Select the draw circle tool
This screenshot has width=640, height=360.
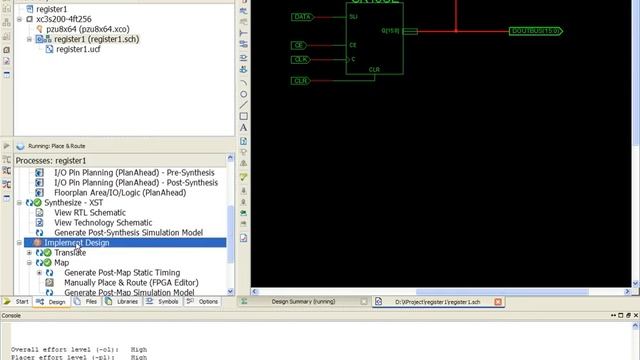244,94
